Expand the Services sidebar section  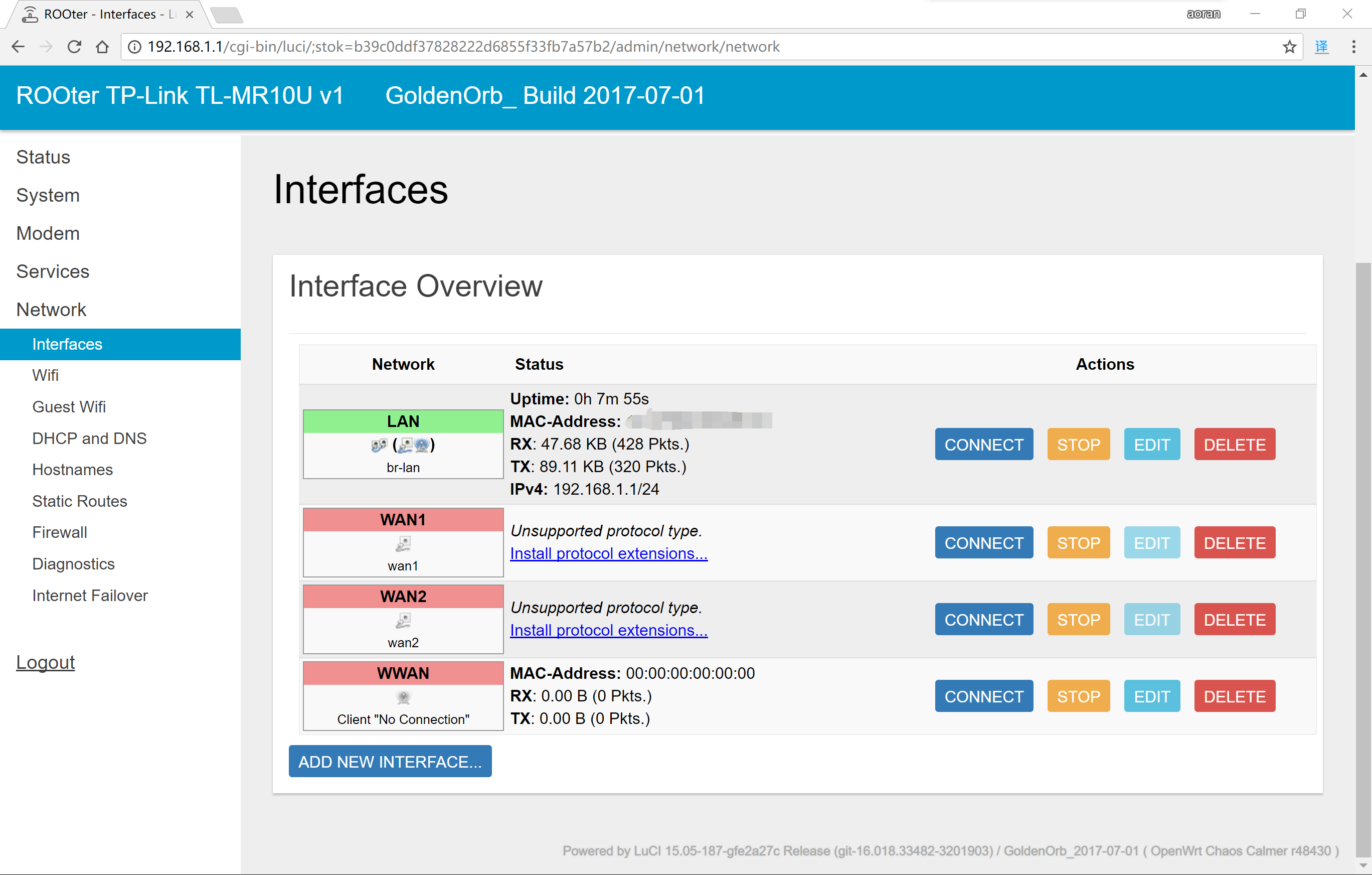(x=53, y=271)
